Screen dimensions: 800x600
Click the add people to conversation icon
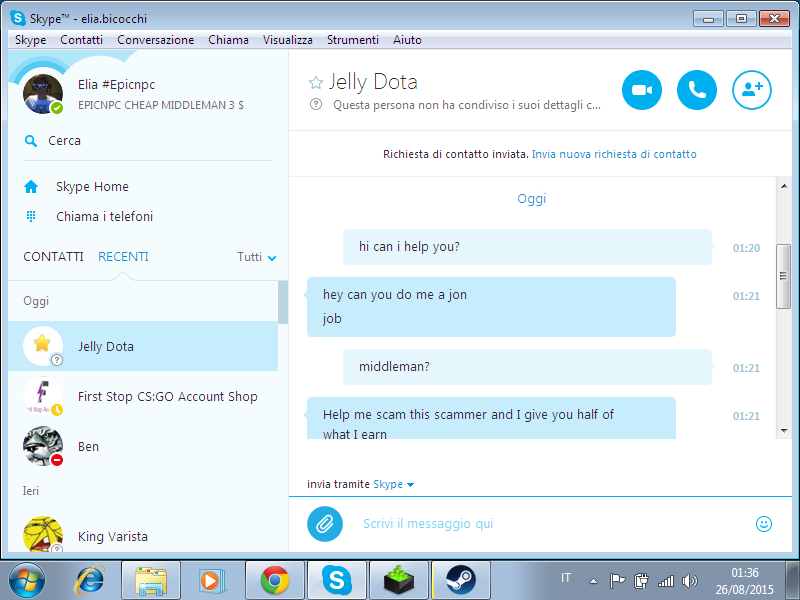752,90
